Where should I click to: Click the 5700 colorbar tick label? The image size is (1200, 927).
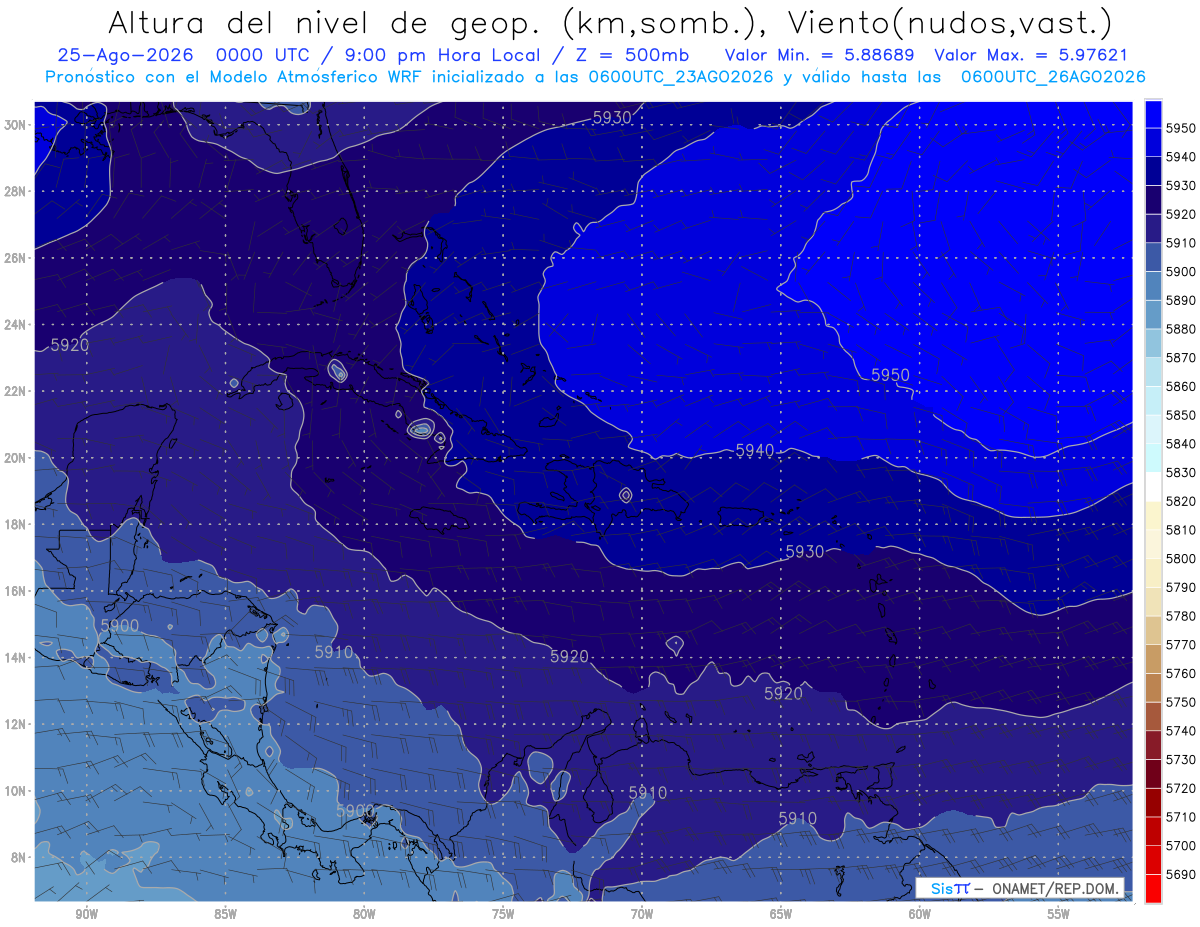[1182, 845]
